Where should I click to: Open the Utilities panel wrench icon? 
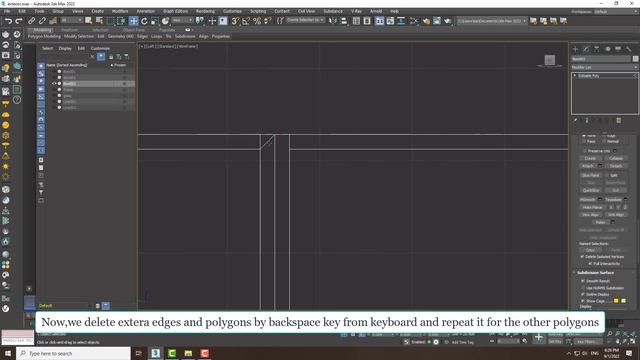629,49
